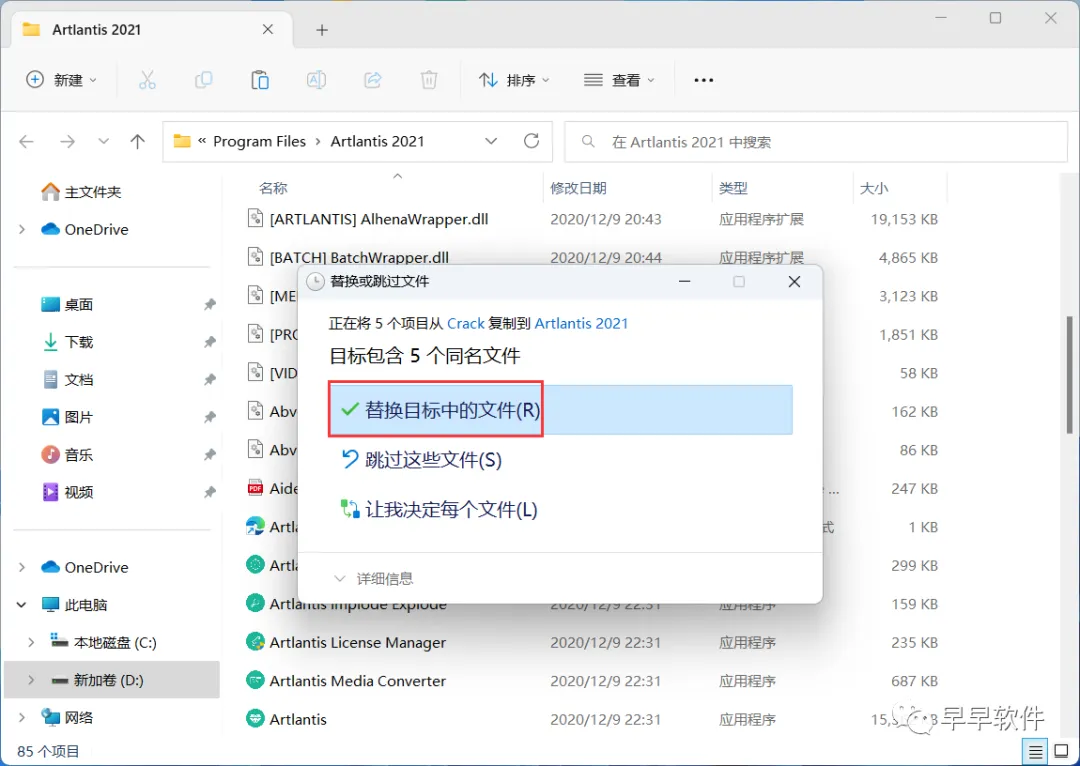The width and height of the screenshot is (1080, 766).
Task: Click the Cut scissors icon in toolbar
Action: coord(147,80)
